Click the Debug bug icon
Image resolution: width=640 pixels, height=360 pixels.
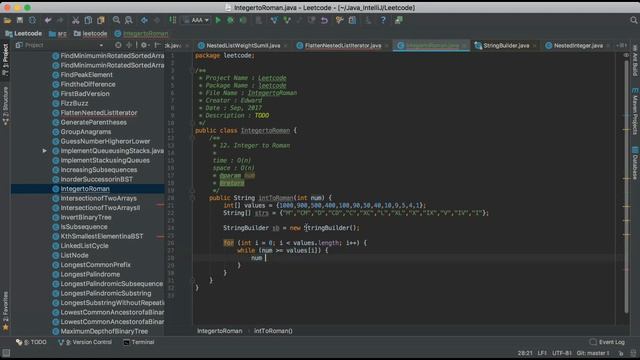(230, 20)
